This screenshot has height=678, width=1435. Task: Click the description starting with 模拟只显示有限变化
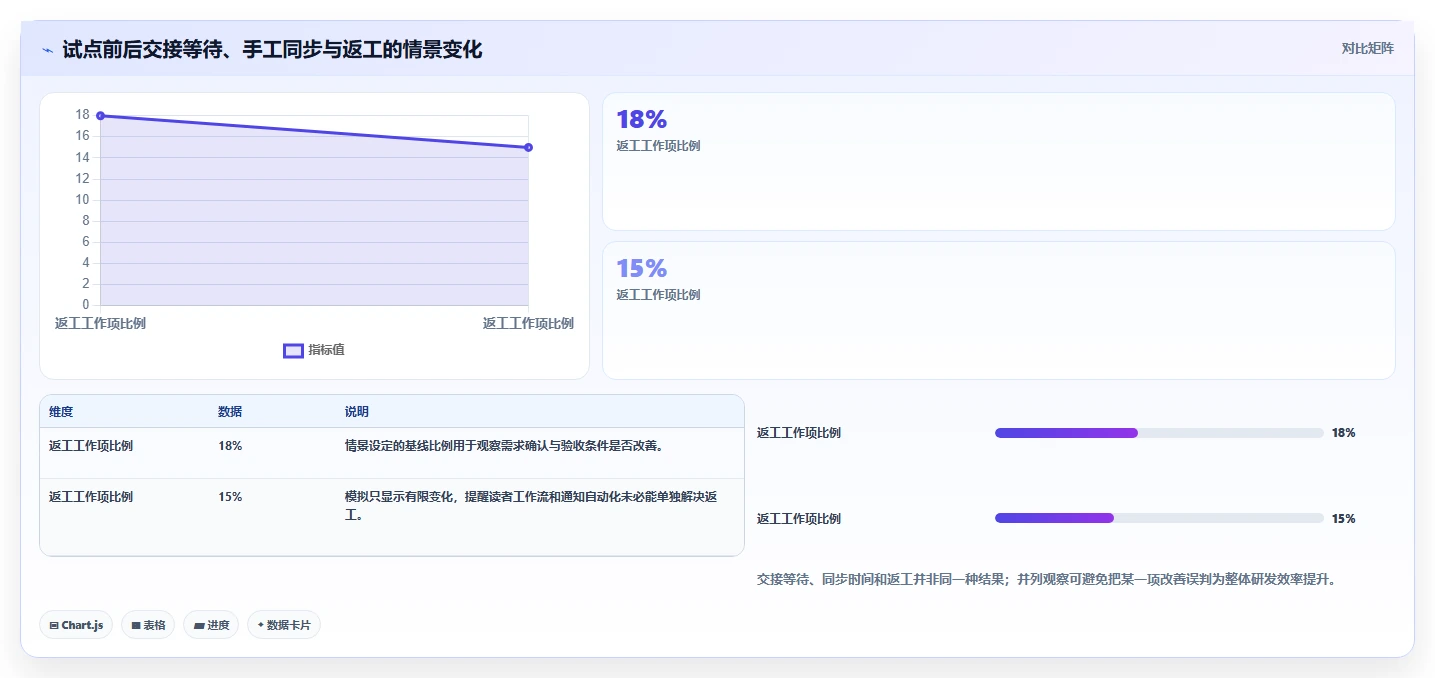pos(531,506)
